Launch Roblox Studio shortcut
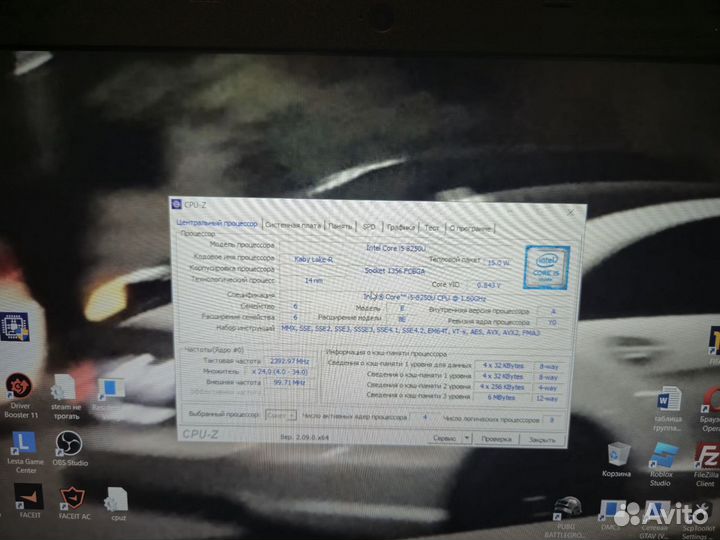The image size is (720, 540). [662, 464]
